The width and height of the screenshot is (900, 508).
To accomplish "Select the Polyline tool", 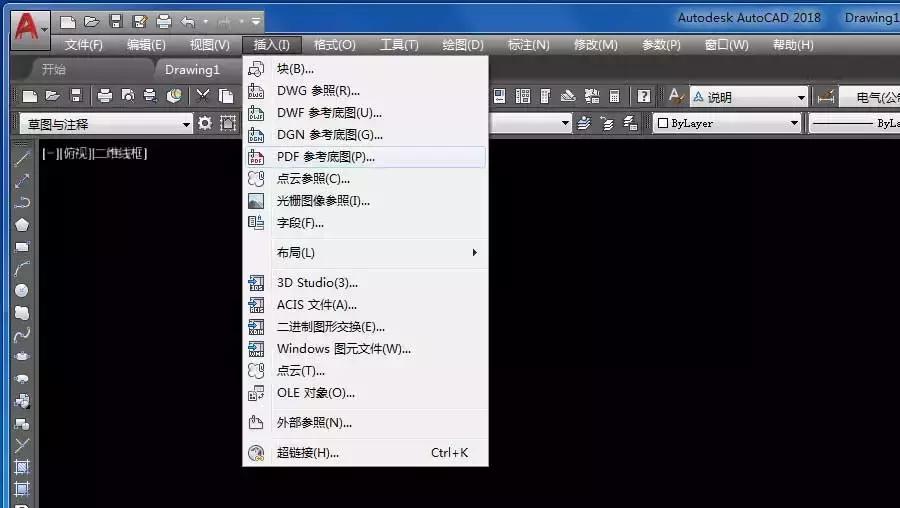I will [22, 202].
